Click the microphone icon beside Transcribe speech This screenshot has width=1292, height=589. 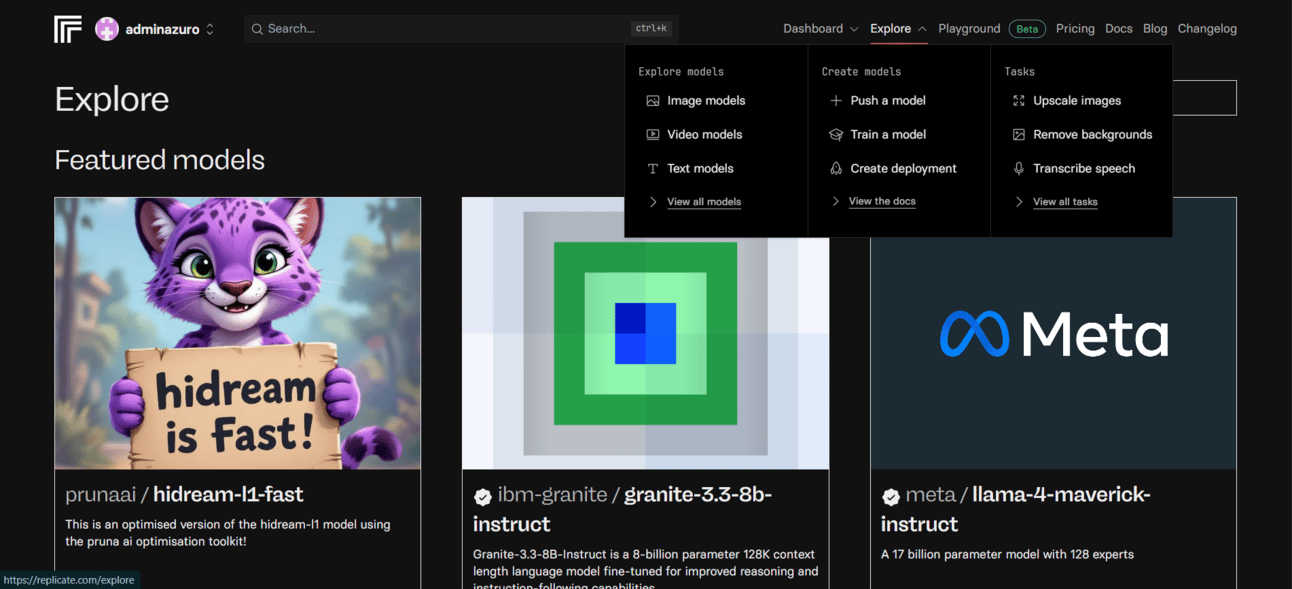pos(1019,169)
